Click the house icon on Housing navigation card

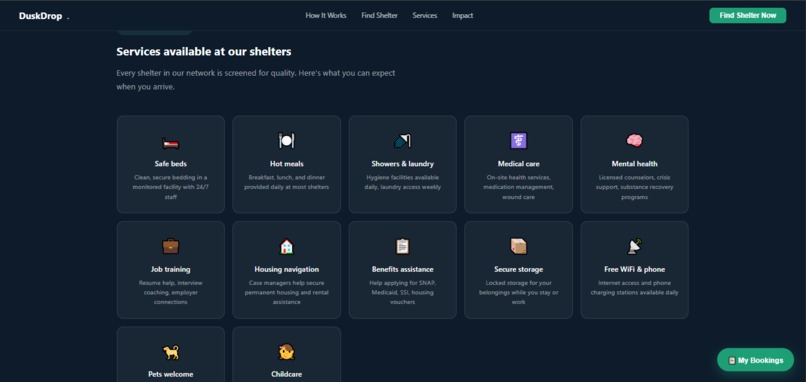pos(286,246)
